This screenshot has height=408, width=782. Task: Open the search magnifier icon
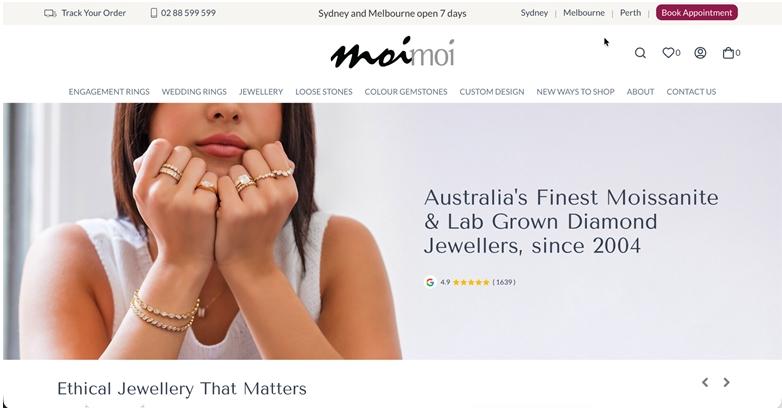(x=640, y=53)
